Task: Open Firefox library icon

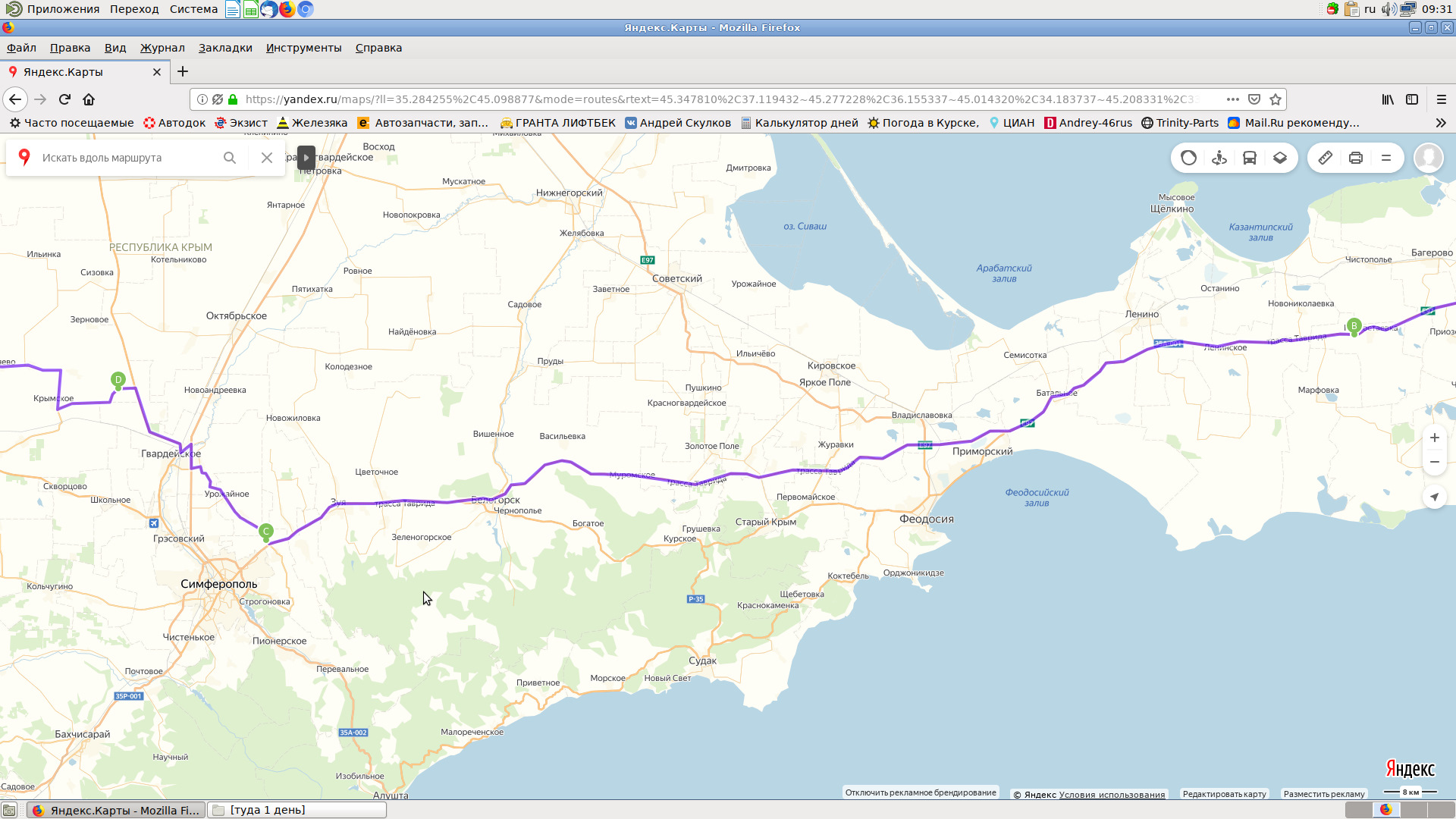Action: pos(1388,99)
